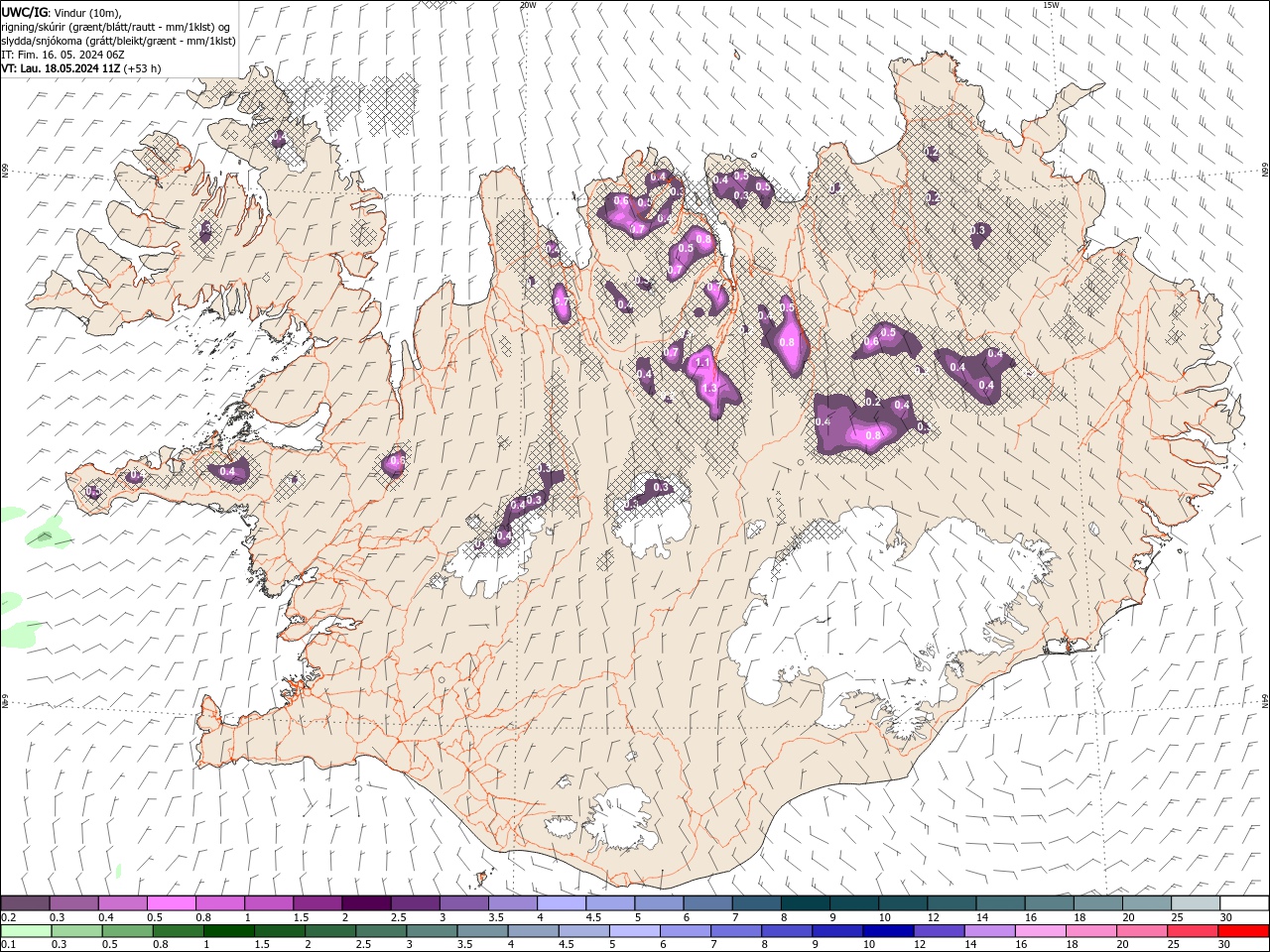Image resolution: width=1270 pixels, height=952 pixels.
Task: Select the deep navy blue 10 rain scale swatch
Action: [888, 931]
